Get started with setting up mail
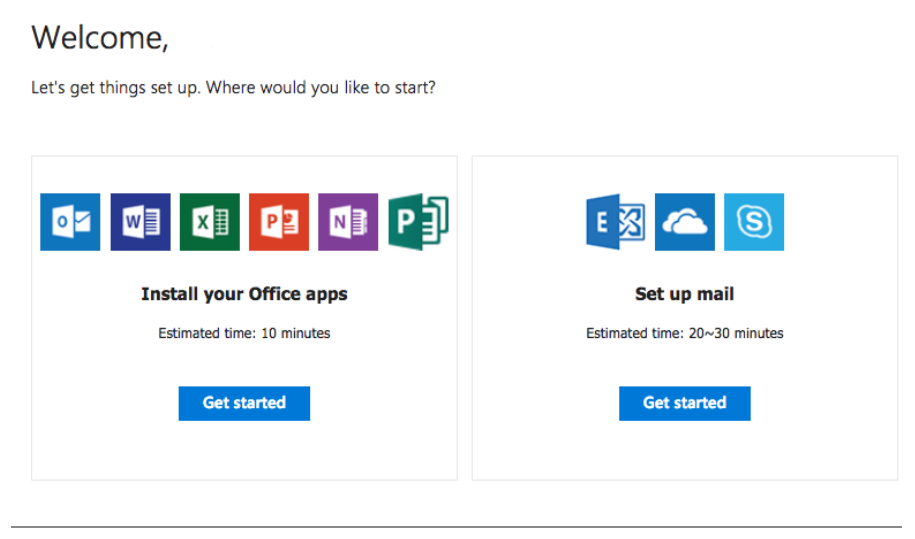The height and width of the screenshot is (539, 915). tap(684, 403)
